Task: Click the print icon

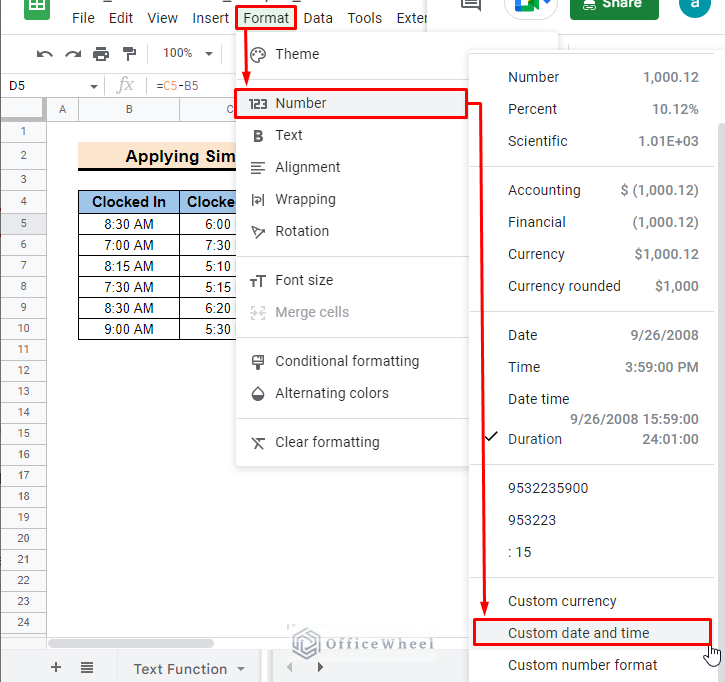Action: tap(101, 54)
